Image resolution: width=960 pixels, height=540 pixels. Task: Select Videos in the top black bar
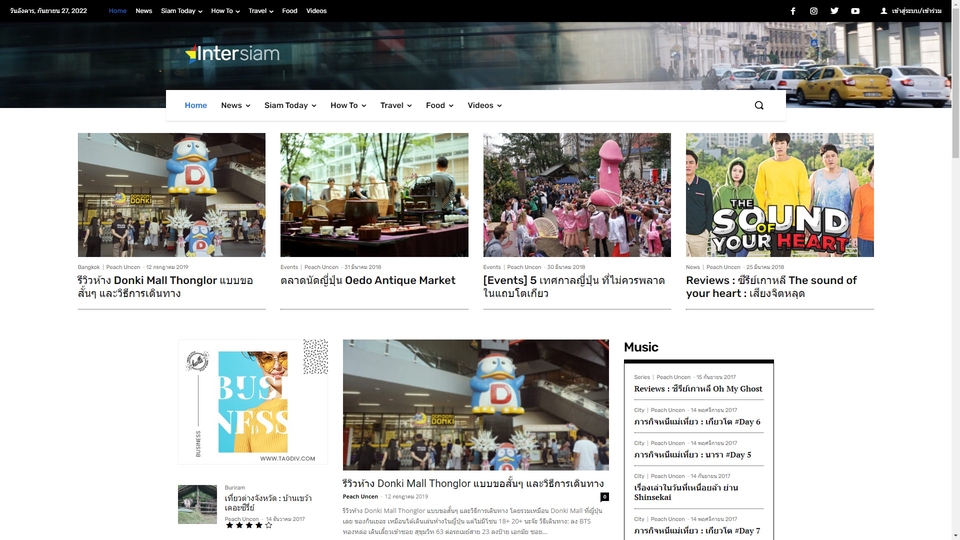click(x=317, y=11)
